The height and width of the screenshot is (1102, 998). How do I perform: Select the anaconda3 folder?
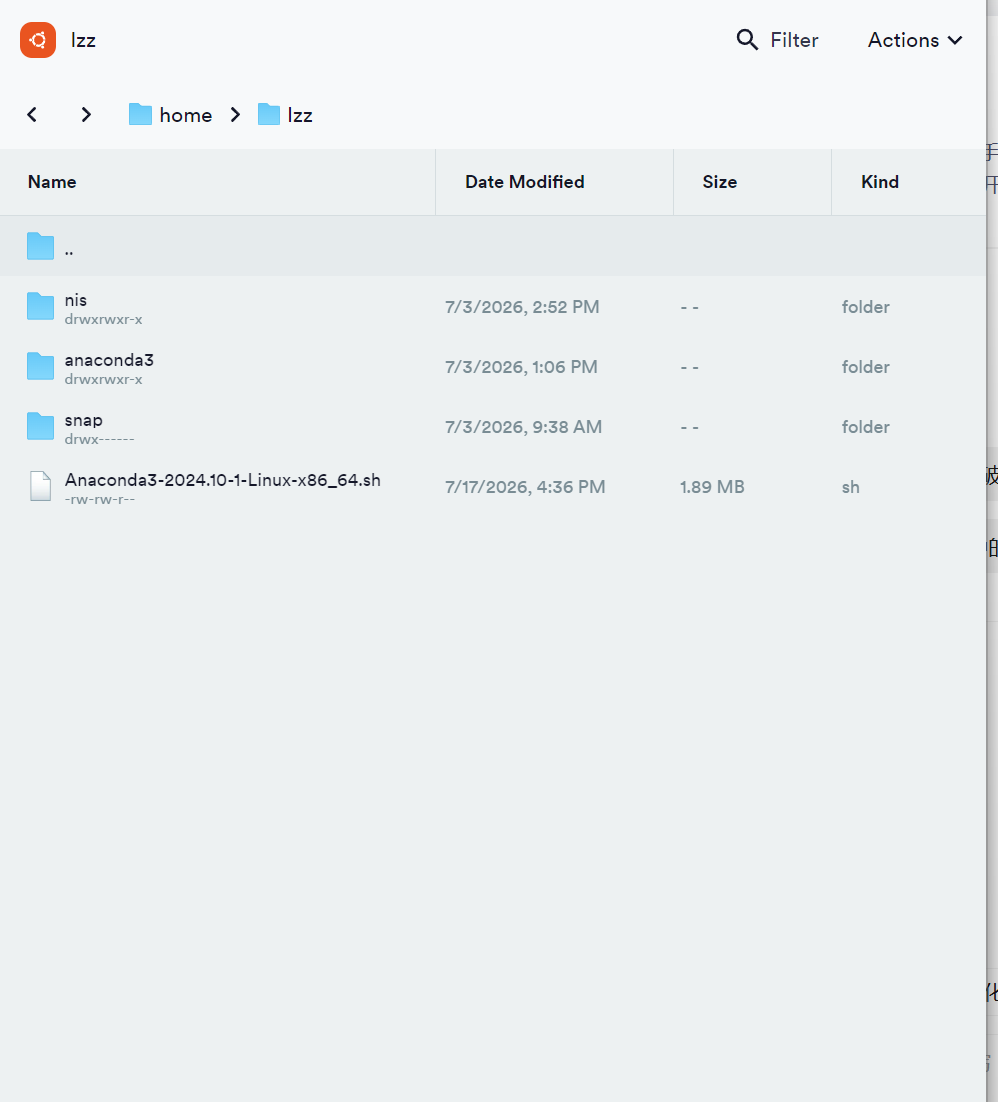[x=493, y=367]
